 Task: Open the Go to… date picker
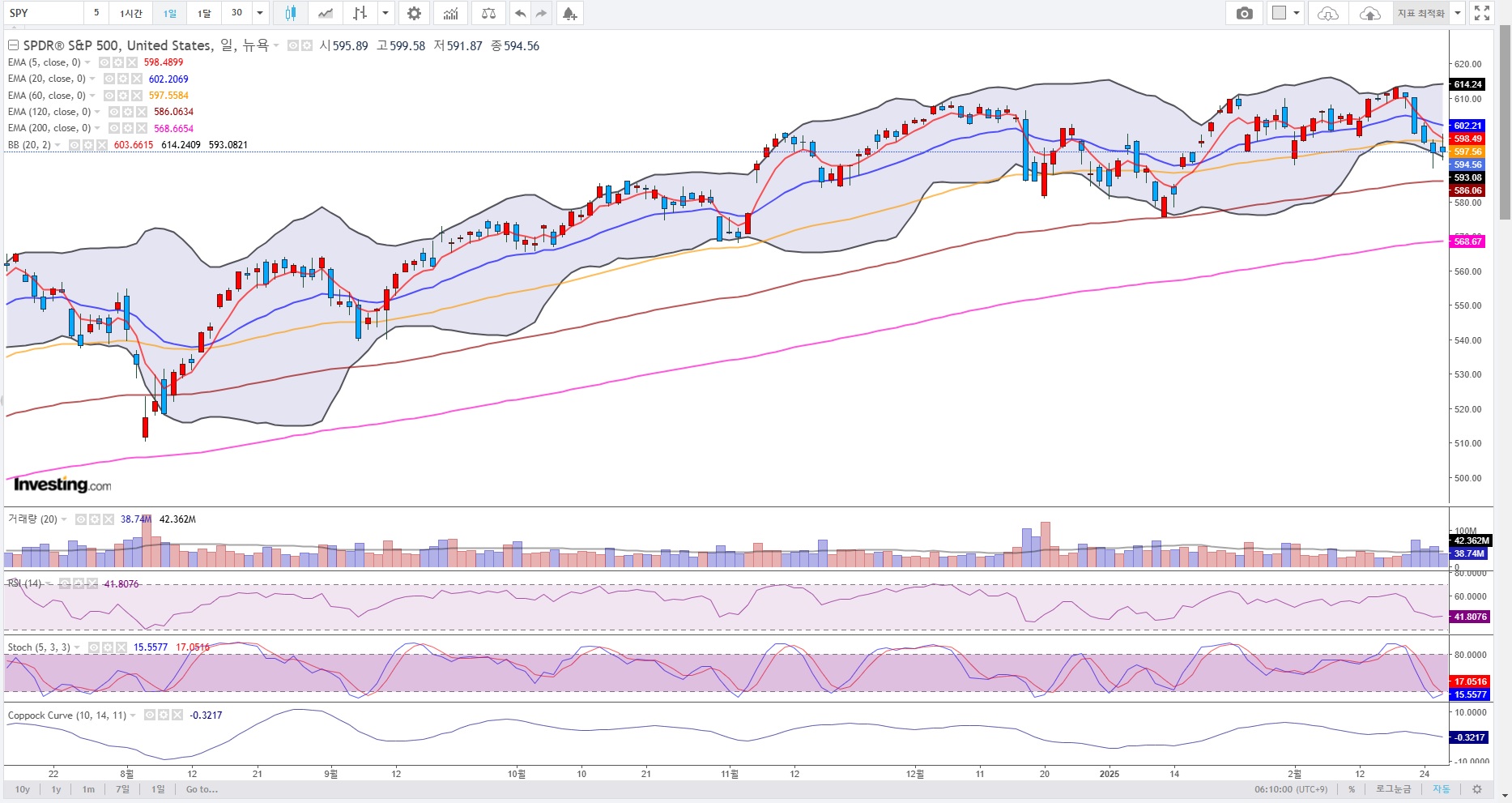point(202,789)
